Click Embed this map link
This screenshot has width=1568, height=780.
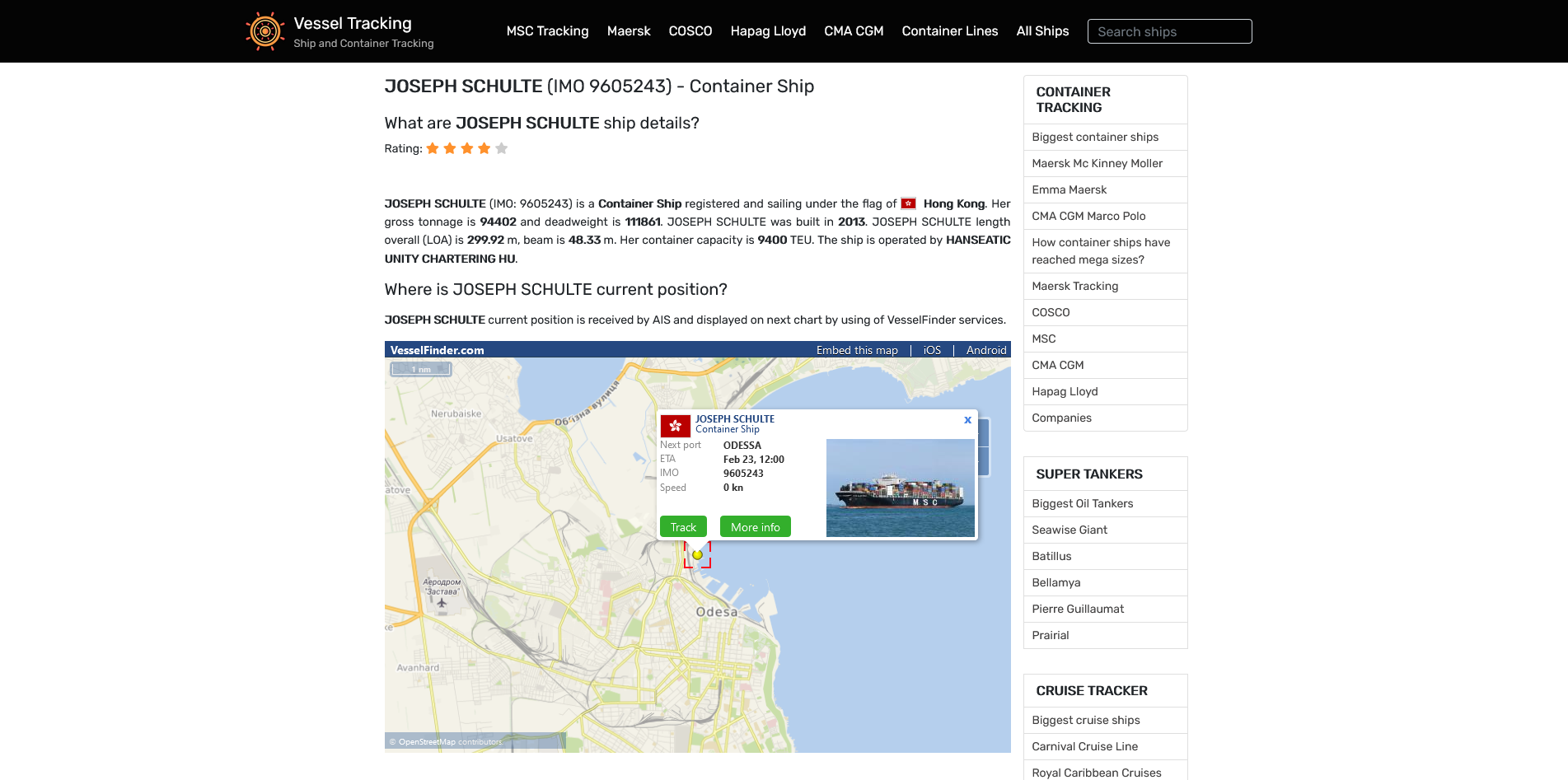click(x=857, y=350)
